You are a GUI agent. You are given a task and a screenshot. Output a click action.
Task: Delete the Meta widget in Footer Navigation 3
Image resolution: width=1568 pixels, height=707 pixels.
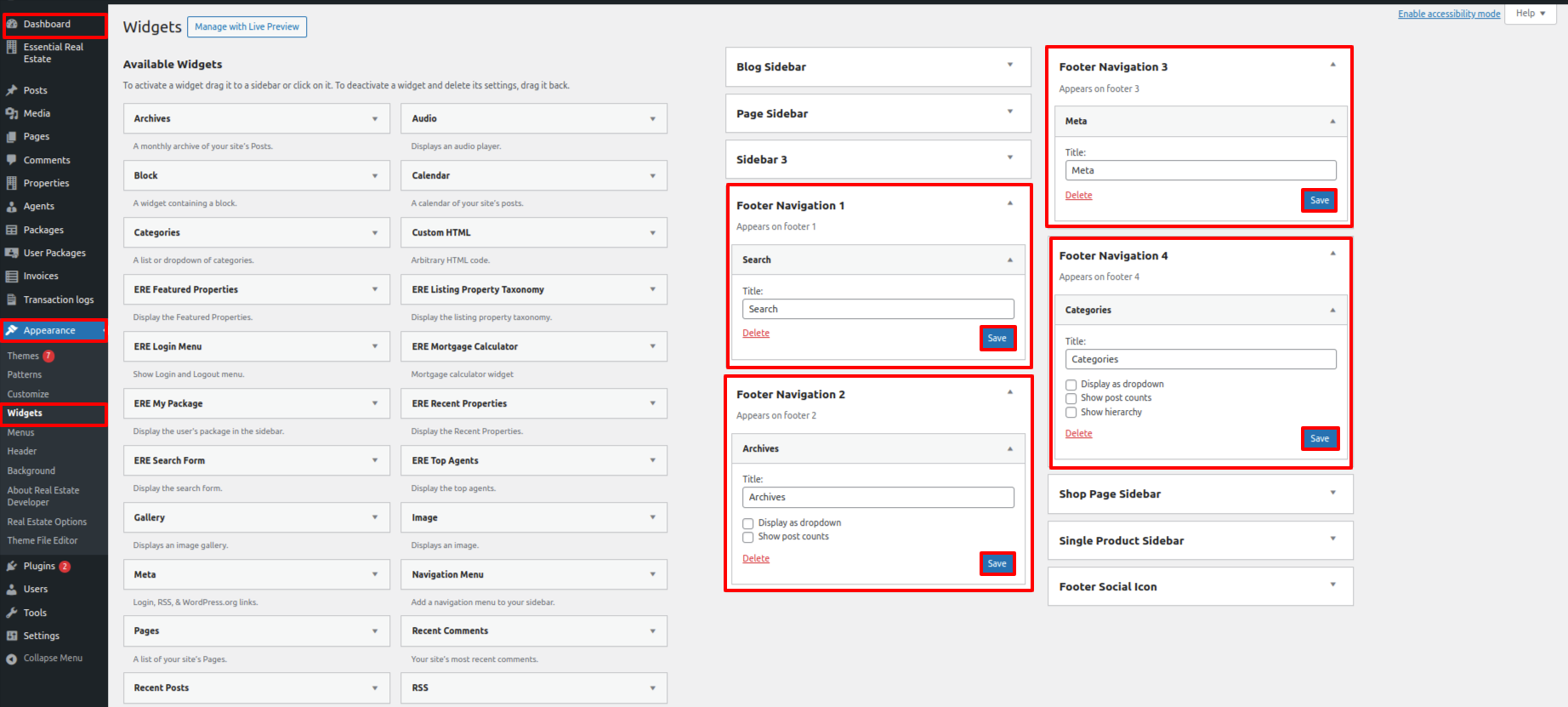[x=1078, y=196]
